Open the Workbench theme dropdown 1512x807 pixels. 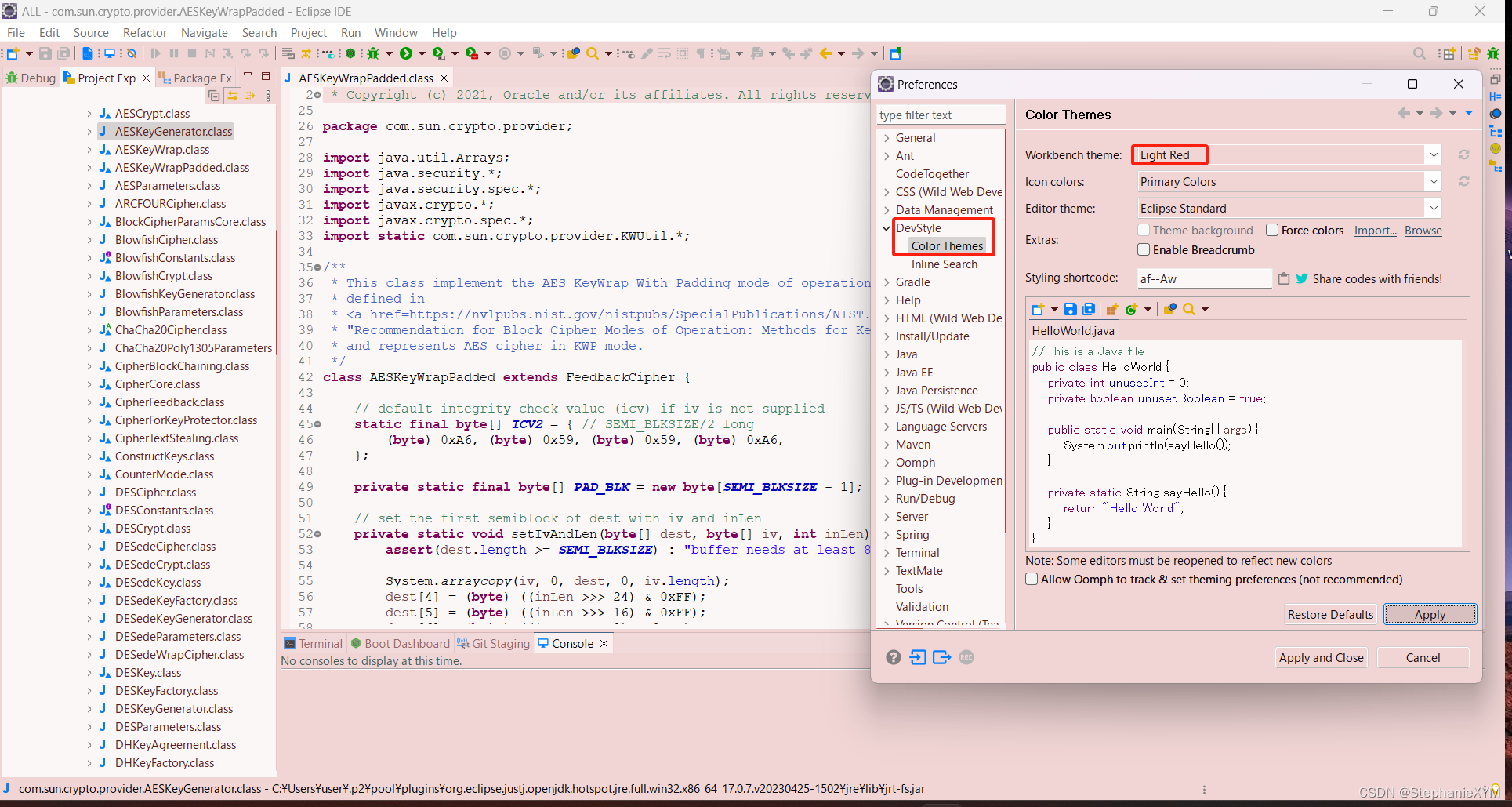[x=1434, y=155]
